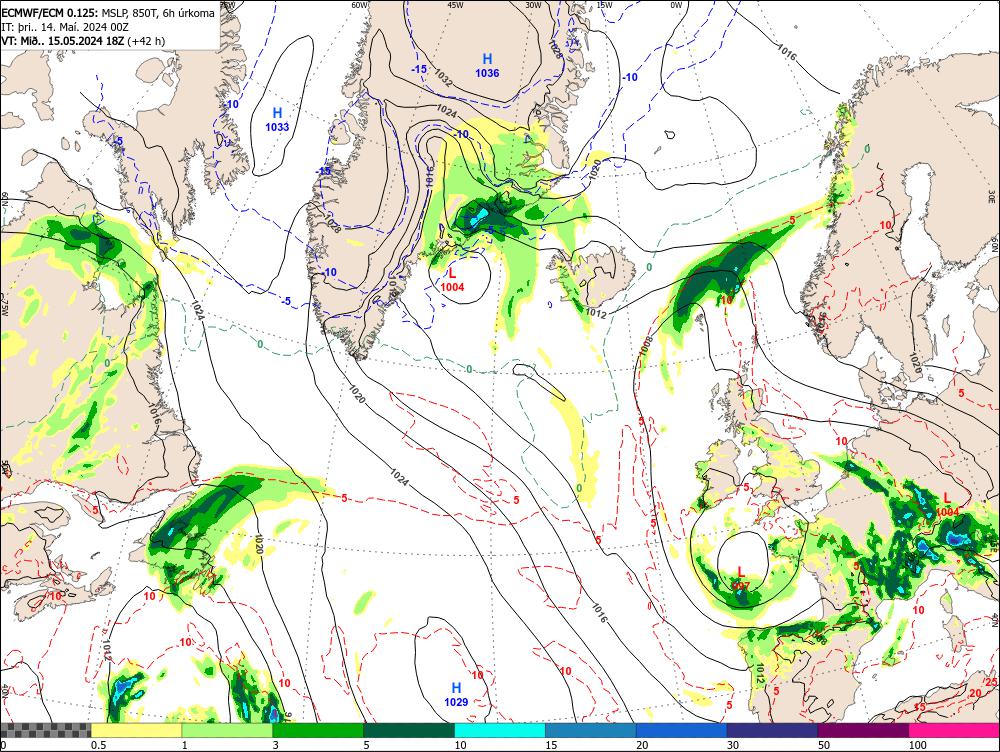Screen dimensions: 1000x752
Task: Click the gray checkered 0–0.5 legend swatch
Action: [x=45, y=730]
